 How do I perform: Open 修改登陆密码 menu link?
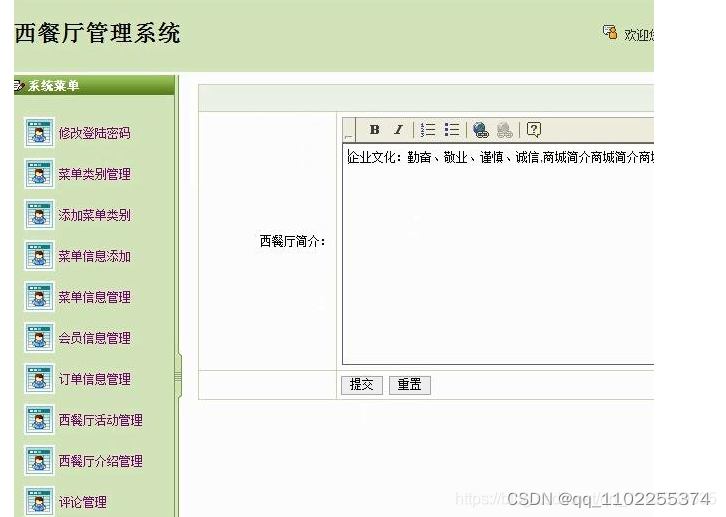94,133
